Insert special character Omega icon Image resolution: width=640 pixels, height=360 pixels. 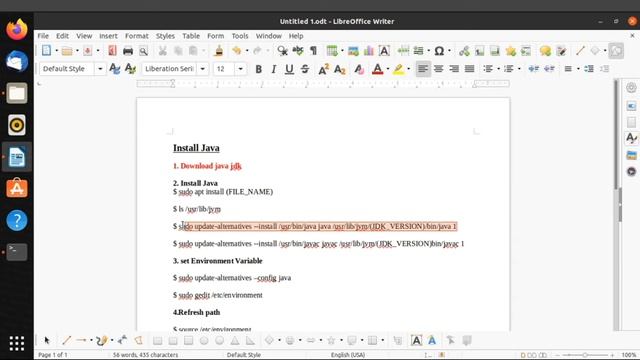tap(439, 51)
